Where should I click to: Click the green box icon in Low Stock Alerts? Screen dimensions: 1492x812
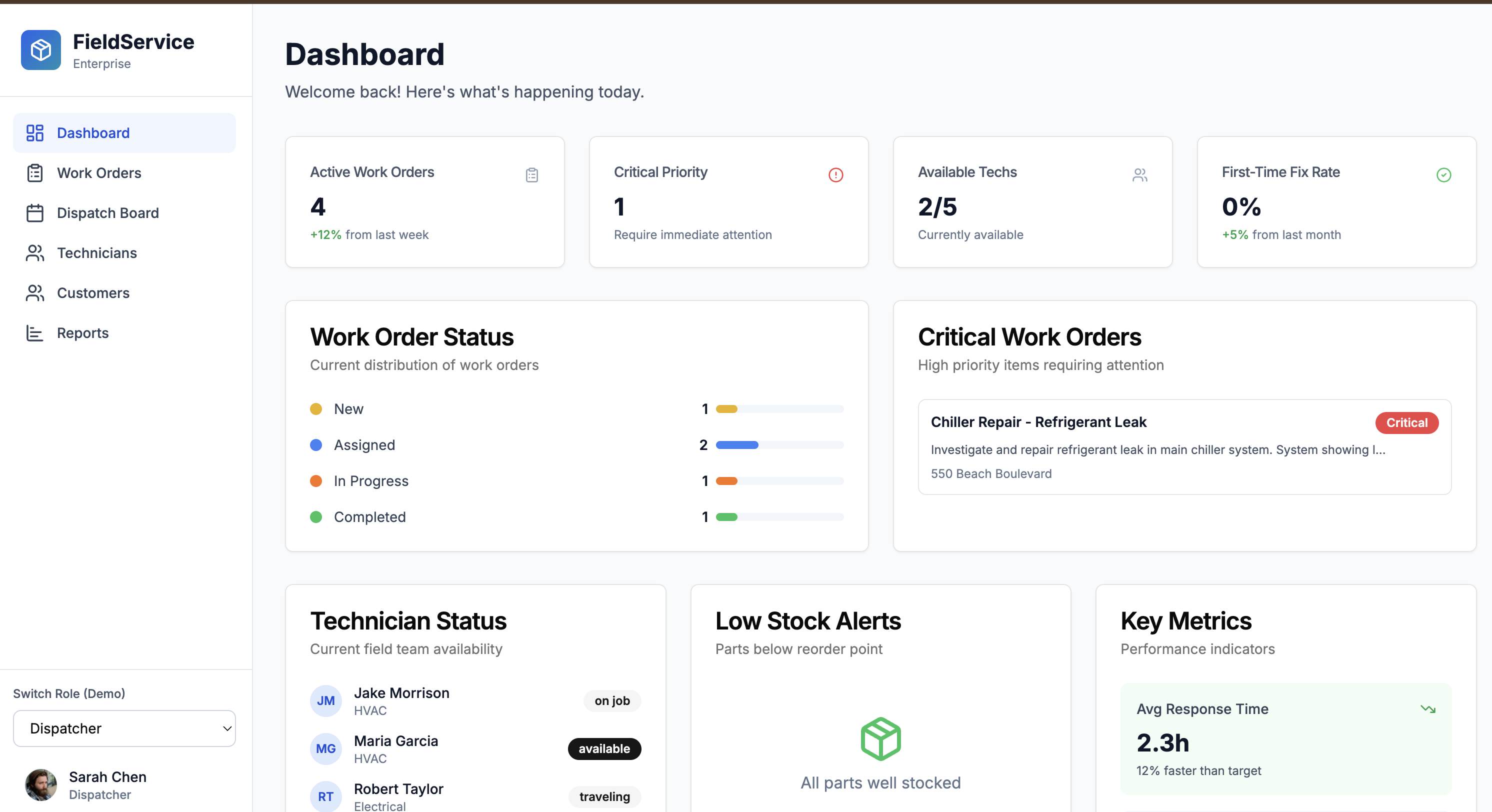[880, 738]
